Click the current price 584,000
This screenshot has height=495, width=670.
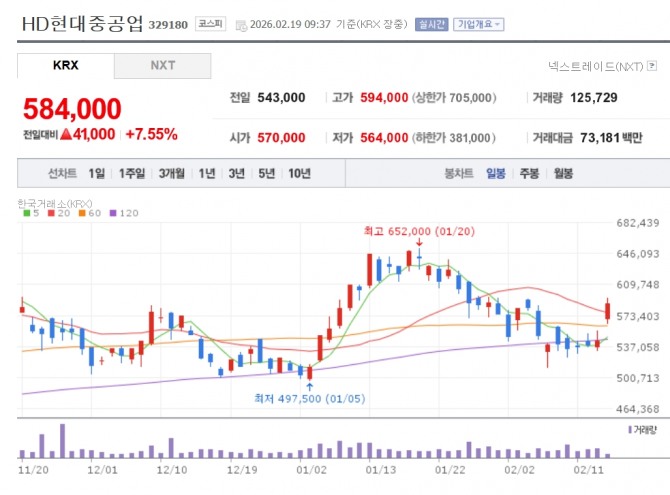click(x=72, y=109)
